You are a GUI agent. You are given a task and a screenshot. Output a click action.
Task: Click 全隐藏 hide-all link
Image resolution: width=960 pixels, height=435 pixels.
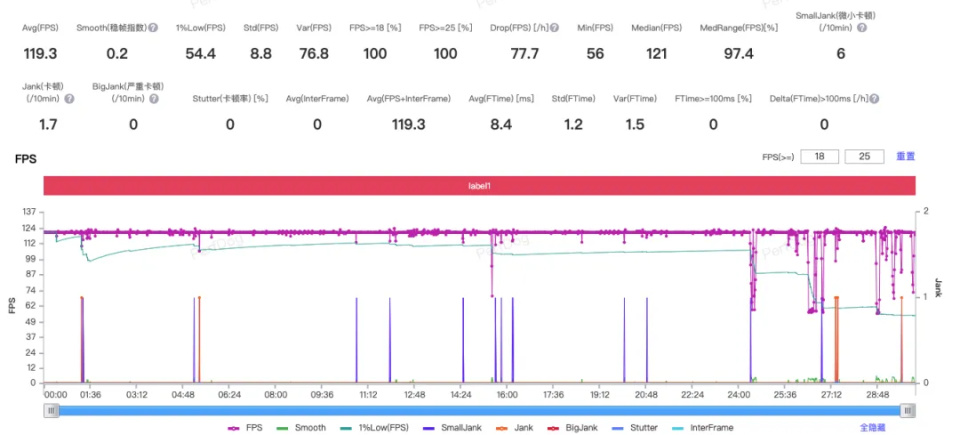(872, 428)
